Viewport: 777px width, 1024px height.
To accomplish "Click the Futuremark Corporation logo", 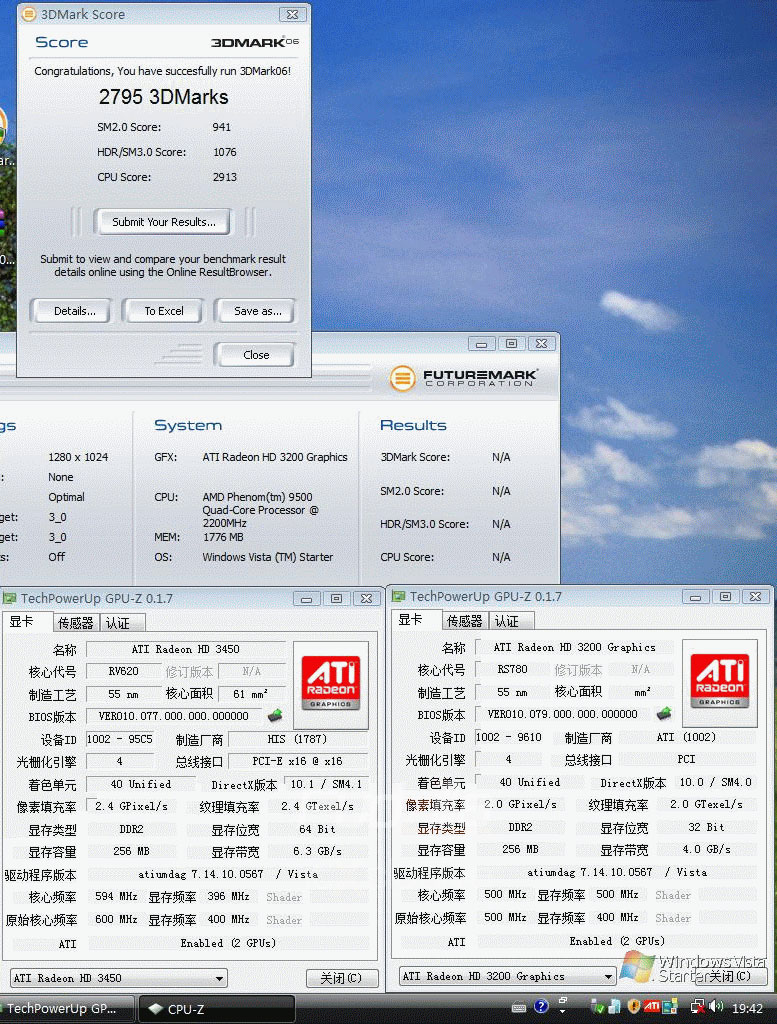I will 464,378.
